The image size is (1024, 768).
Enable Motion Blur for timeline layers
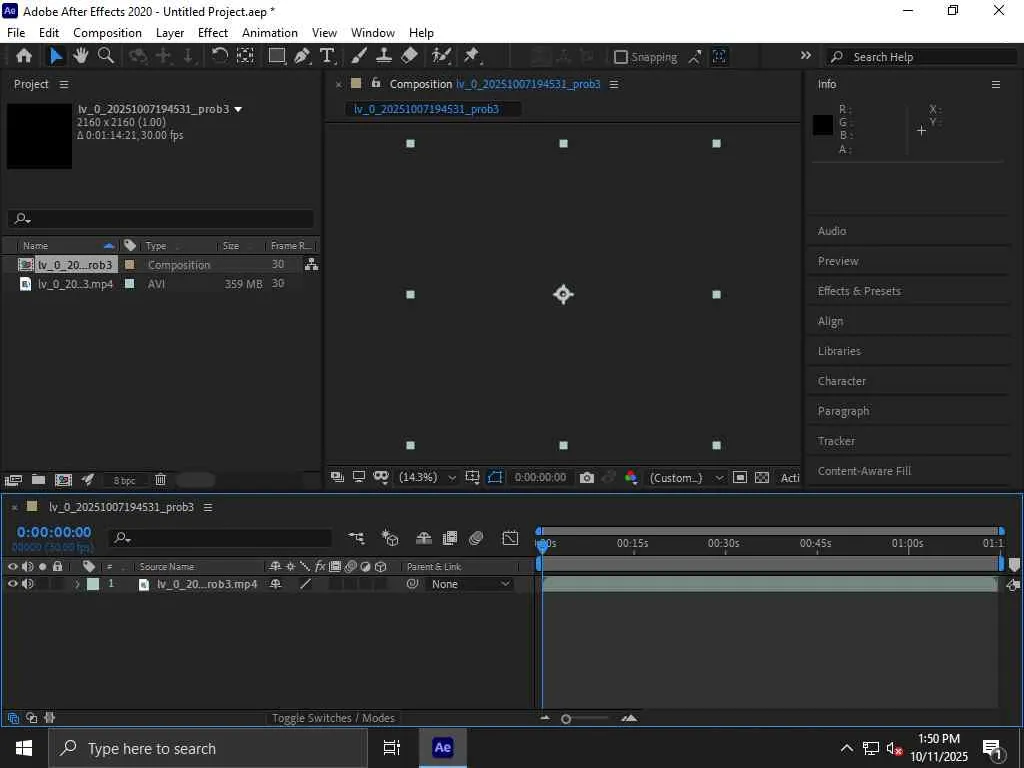476,538
